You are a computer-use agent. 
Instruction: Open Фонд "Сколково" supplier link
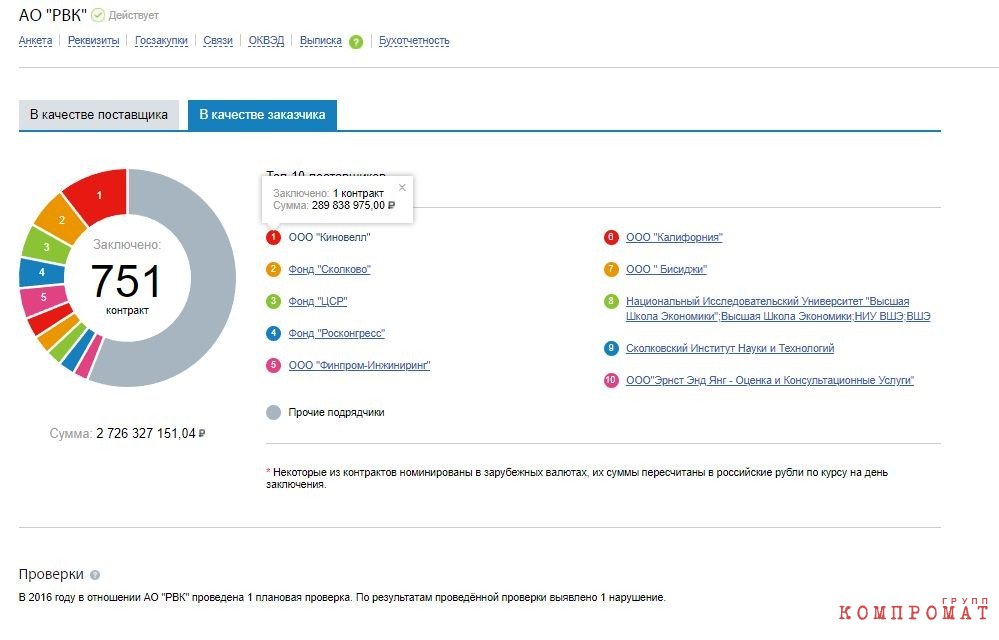click(329, 269)
